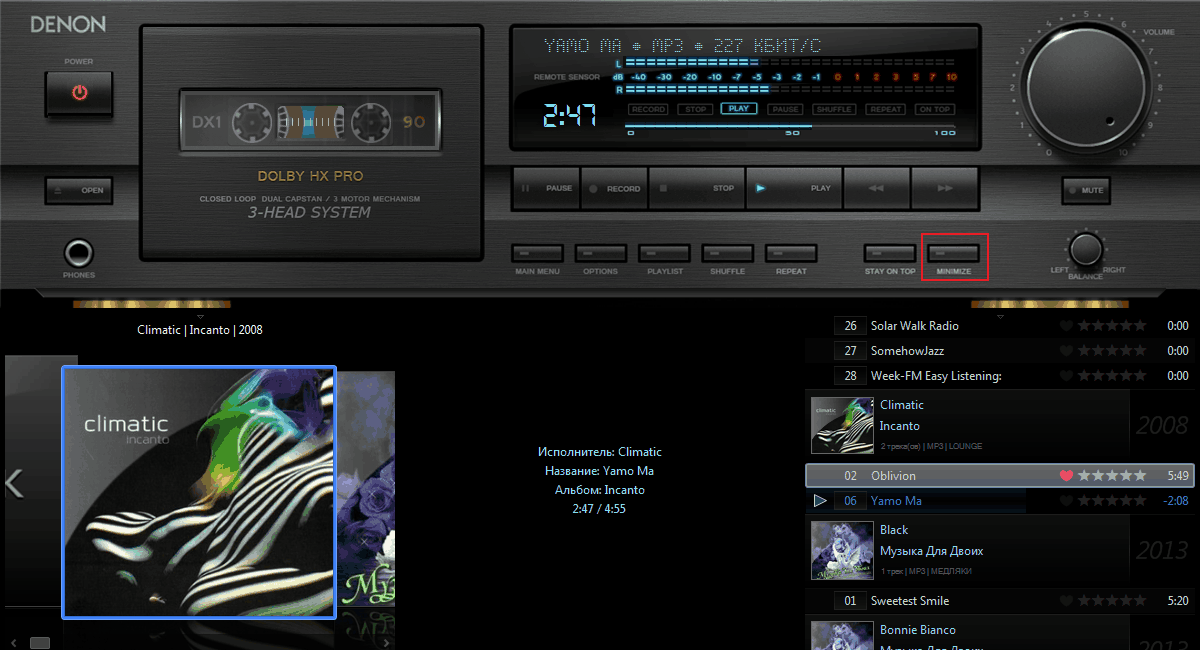Image resolution: width=1200 pixels, height=650 pixels.
Task: Rate Solar Walk Radio five stars
Action: pyautogui.click(x=1140, y=326)
